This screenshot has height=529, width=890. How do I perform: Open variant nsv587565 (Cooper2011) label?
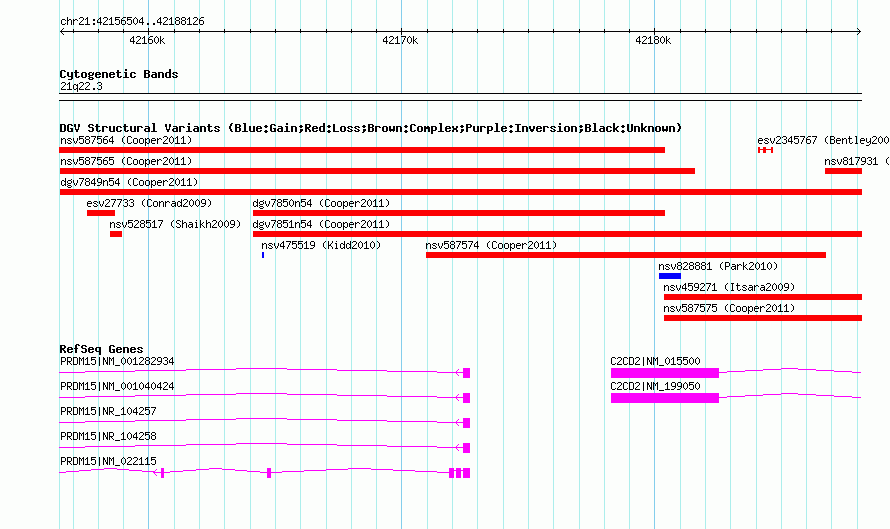(126, 161)
